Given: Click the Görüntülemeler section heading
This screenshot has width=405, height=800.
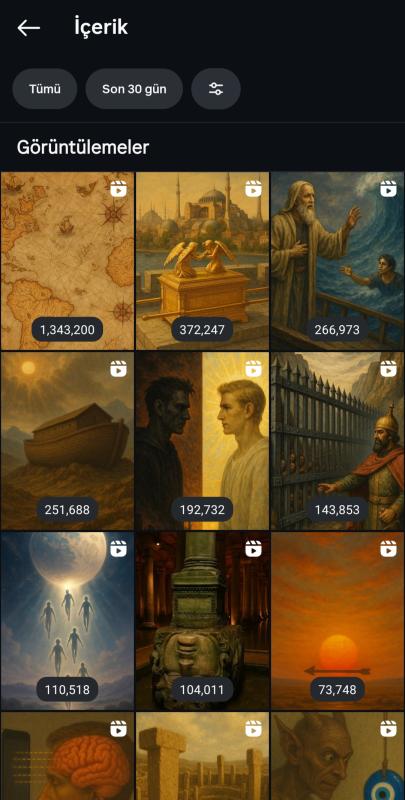Looking at the screenshot, I should coord(83,147).
